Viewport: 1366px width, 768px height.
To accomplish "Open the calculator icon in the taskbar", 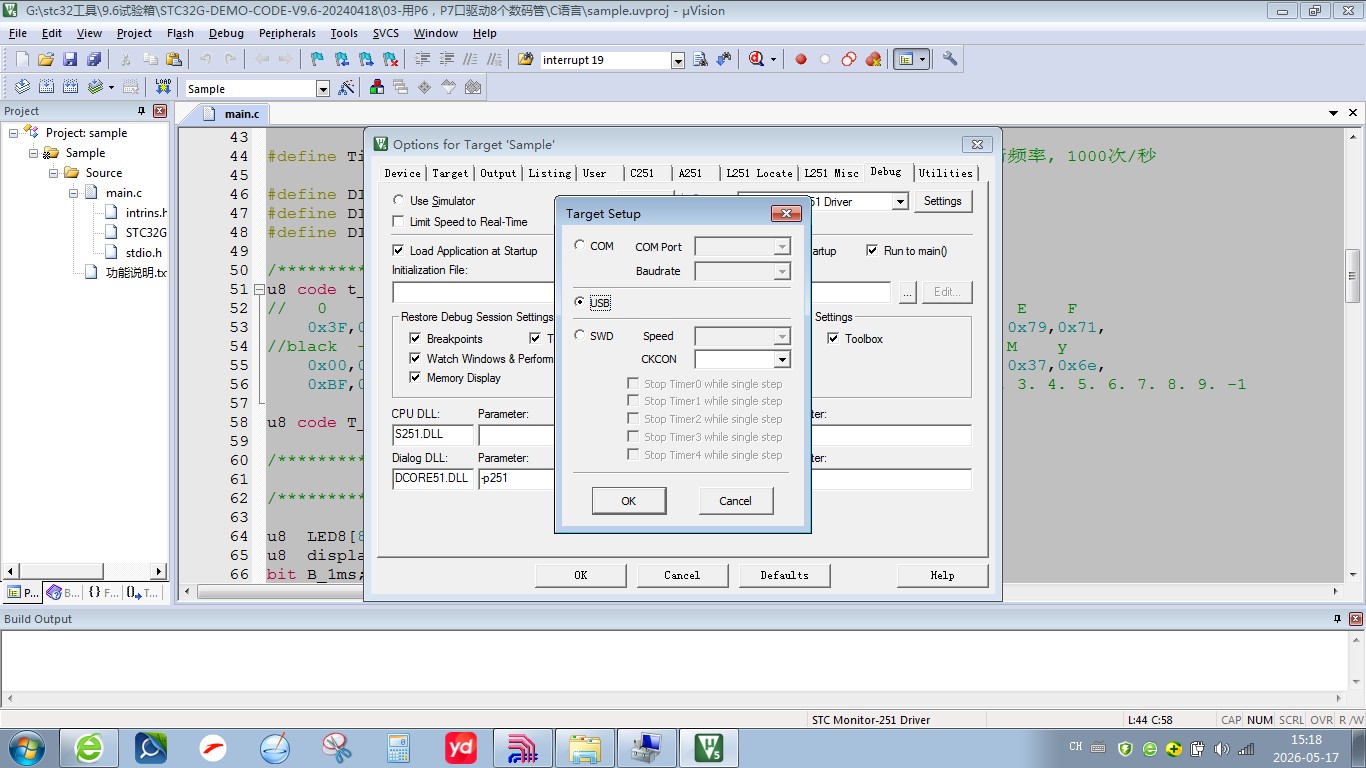I will pos(399,747).
